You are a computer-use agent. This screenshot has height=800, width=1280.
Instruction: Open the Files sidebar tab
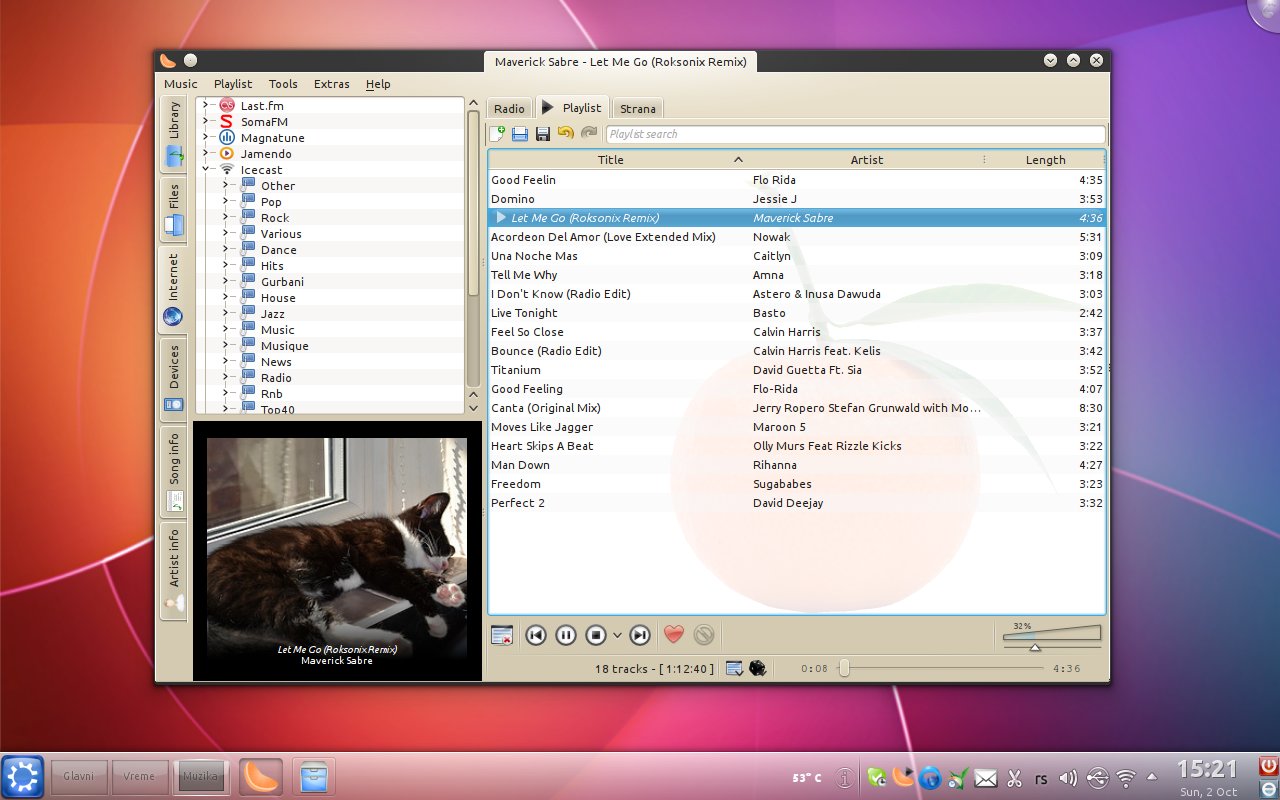pos(173,211)
